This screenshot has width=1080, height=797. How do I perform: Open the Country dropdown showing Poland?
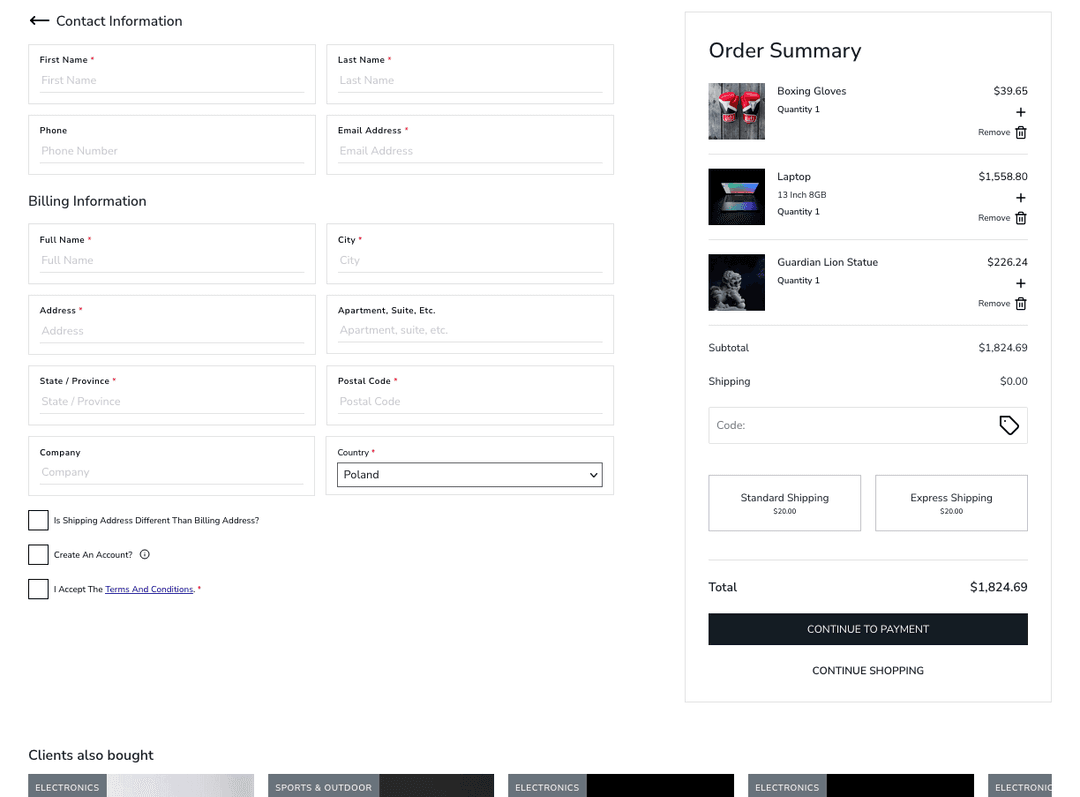469,474
